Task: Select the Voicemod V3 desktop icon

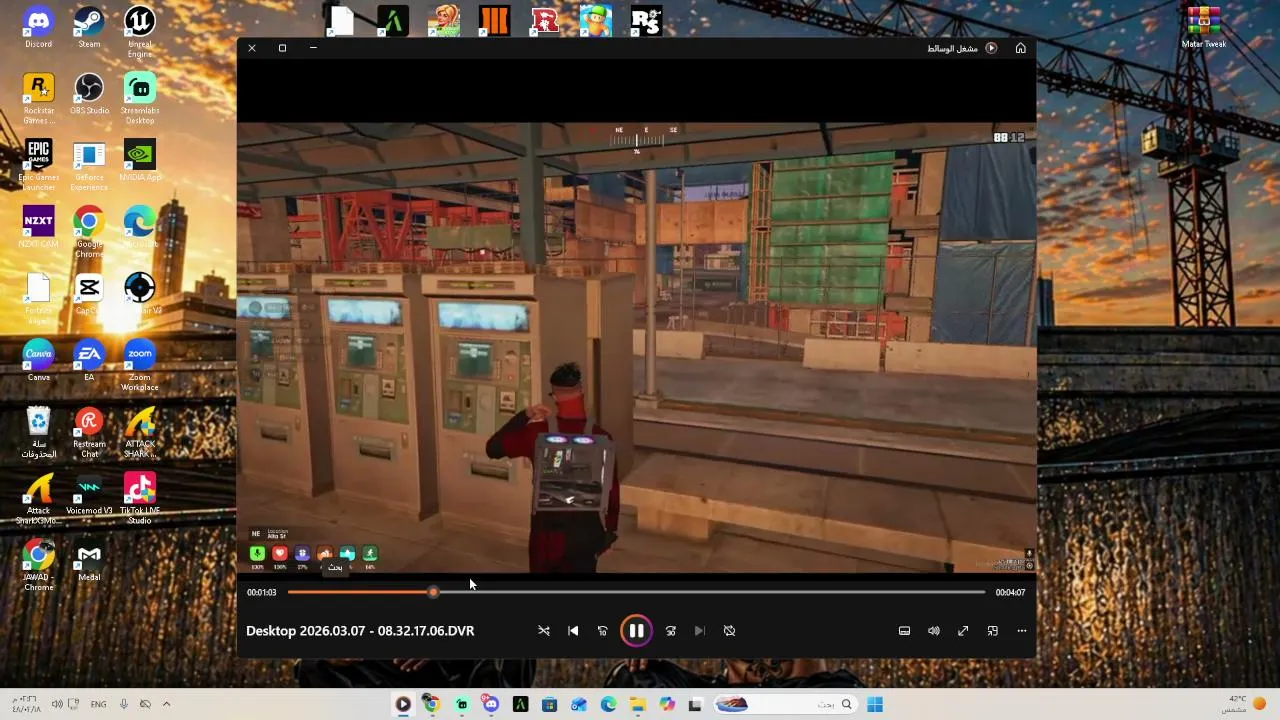Action: [89, 495]
